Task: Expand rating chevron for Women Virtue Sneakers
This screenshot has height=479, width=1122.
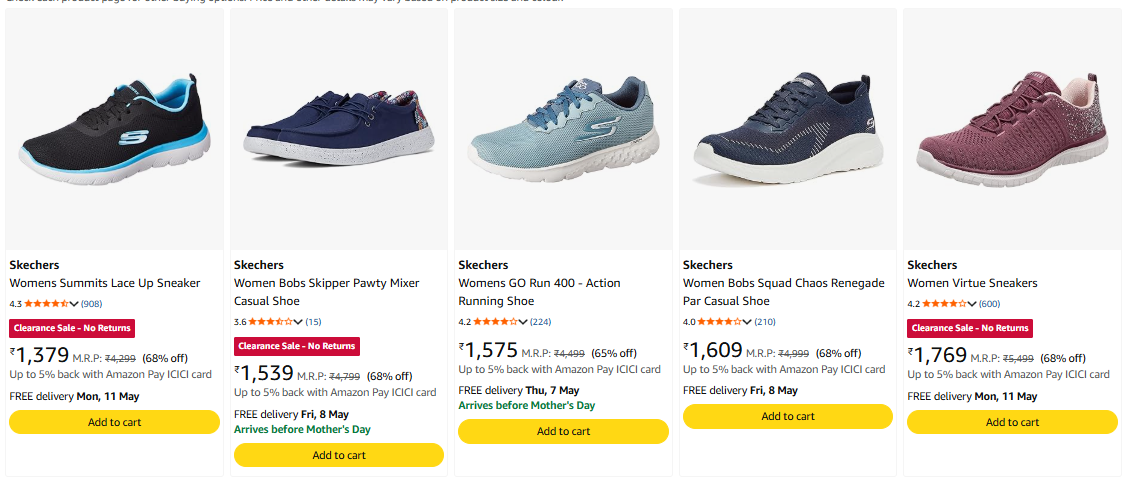Action: (972, 304)
